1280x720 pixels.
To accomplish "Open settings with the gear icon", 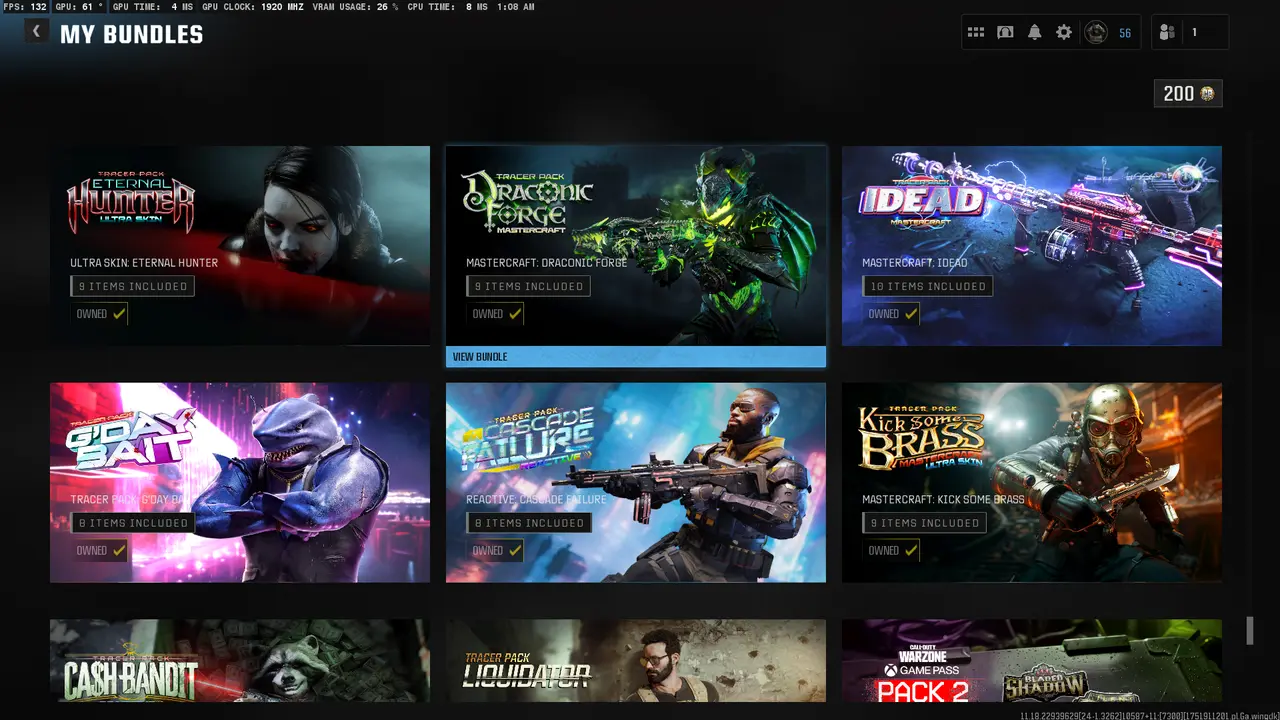I will click(x=1064, y=33).
